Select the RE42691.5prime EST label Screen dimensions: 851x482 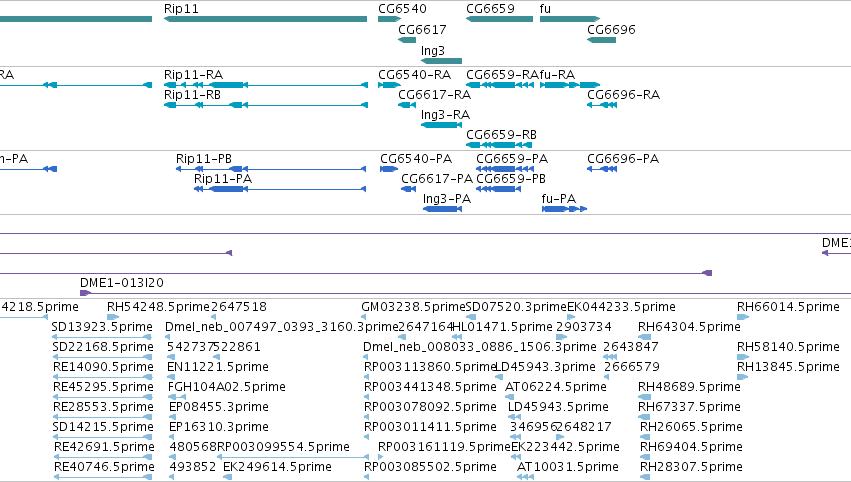[x=104, y=448]
